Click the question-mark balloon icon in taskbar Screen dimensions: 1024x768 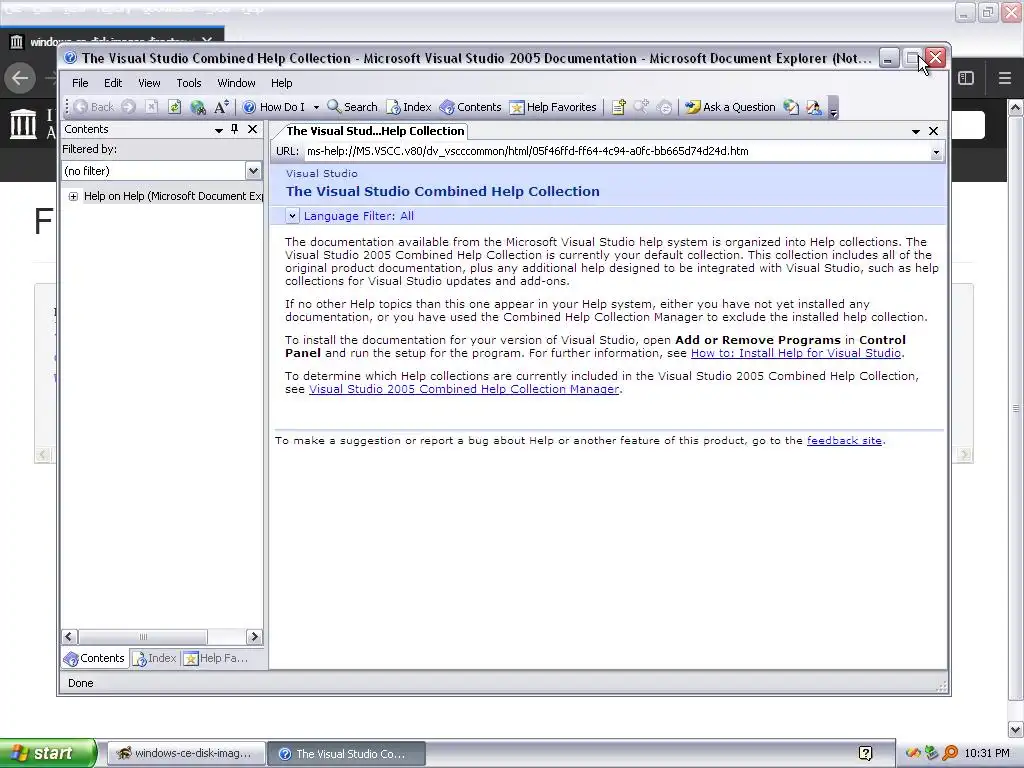click(x=866, y=754)
